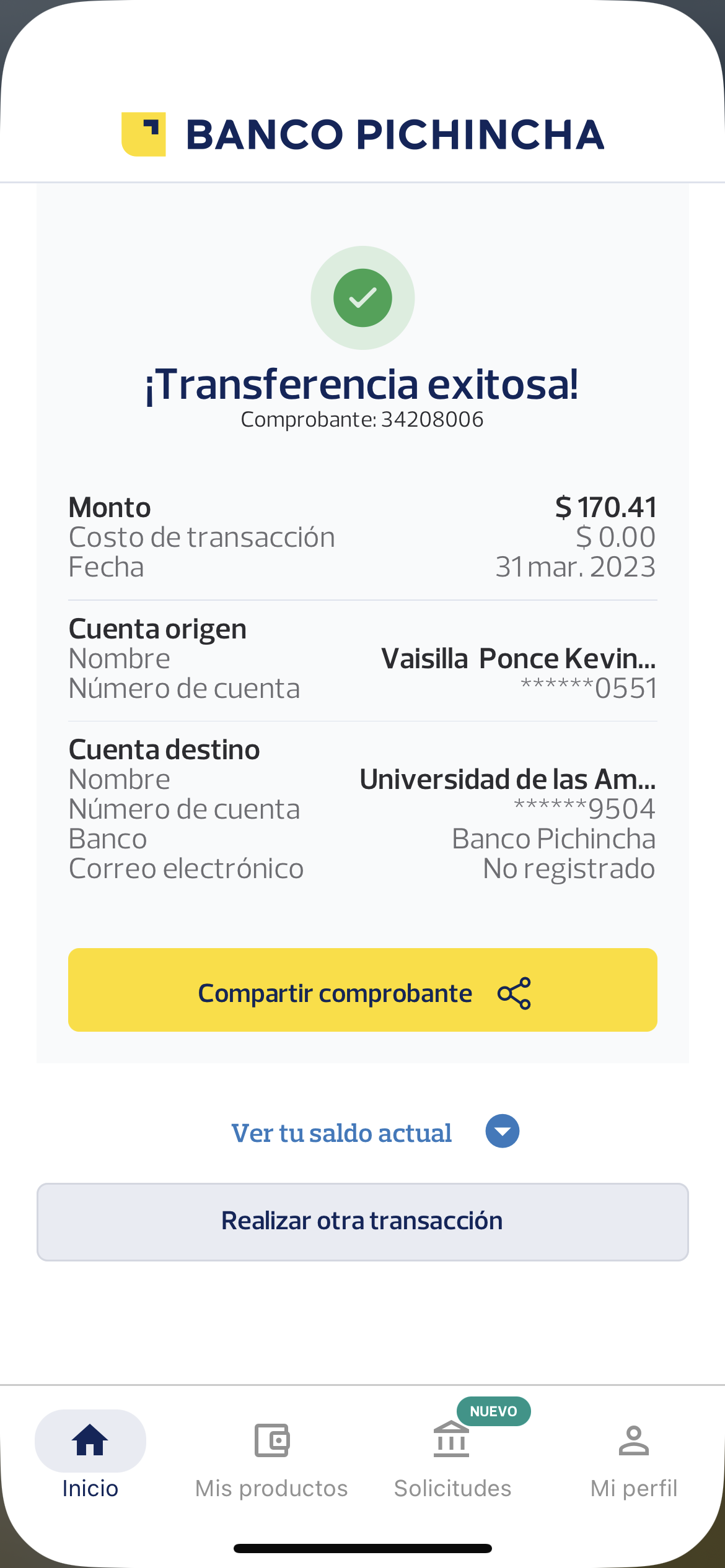Tap the $ 170.41 amount value
The height and width of the screenshot is (1568, 725).
click(x=605, y=508)
